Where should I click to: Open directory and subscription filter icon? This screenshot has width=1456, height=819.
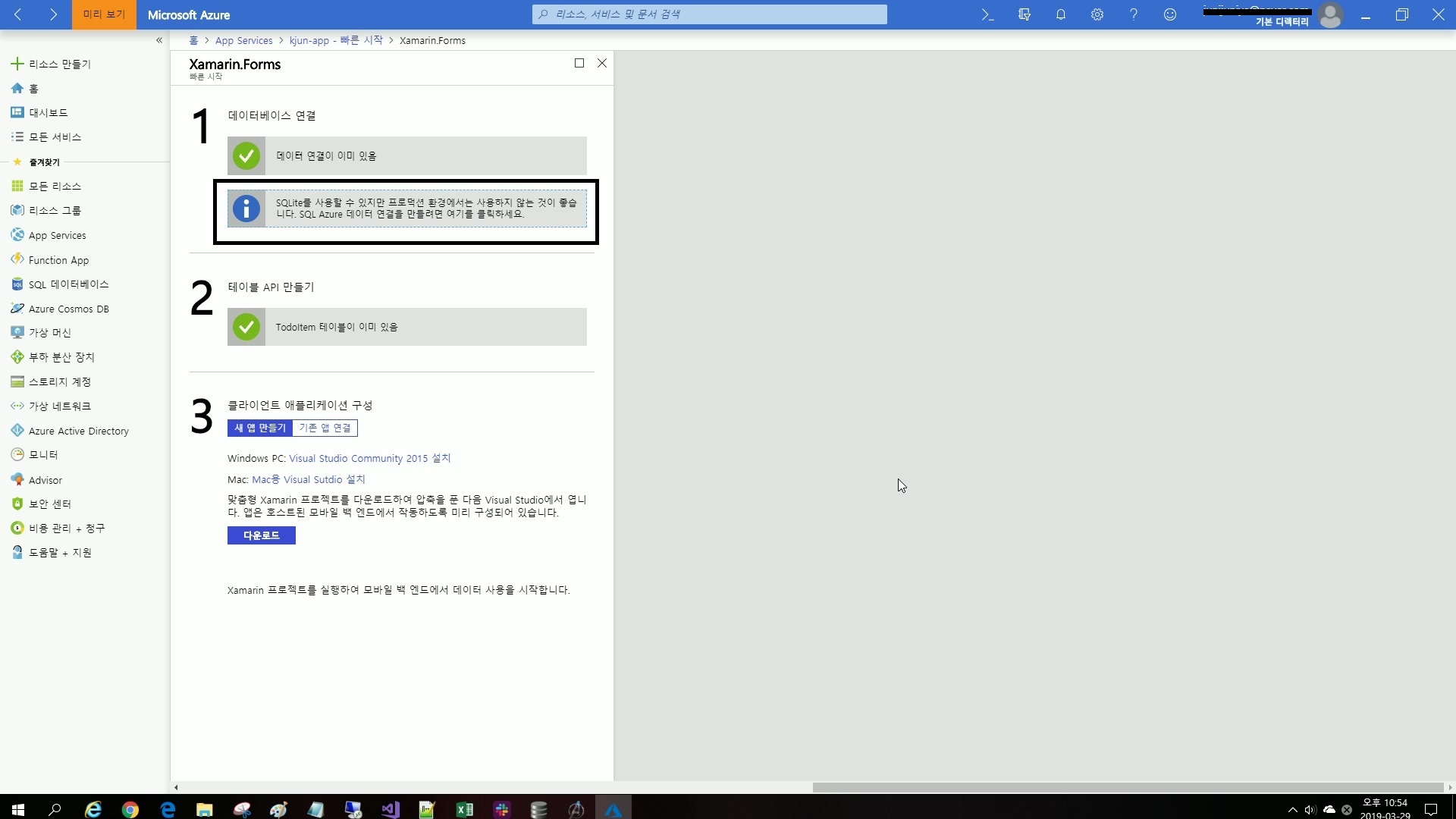[x=1025, y=14]
